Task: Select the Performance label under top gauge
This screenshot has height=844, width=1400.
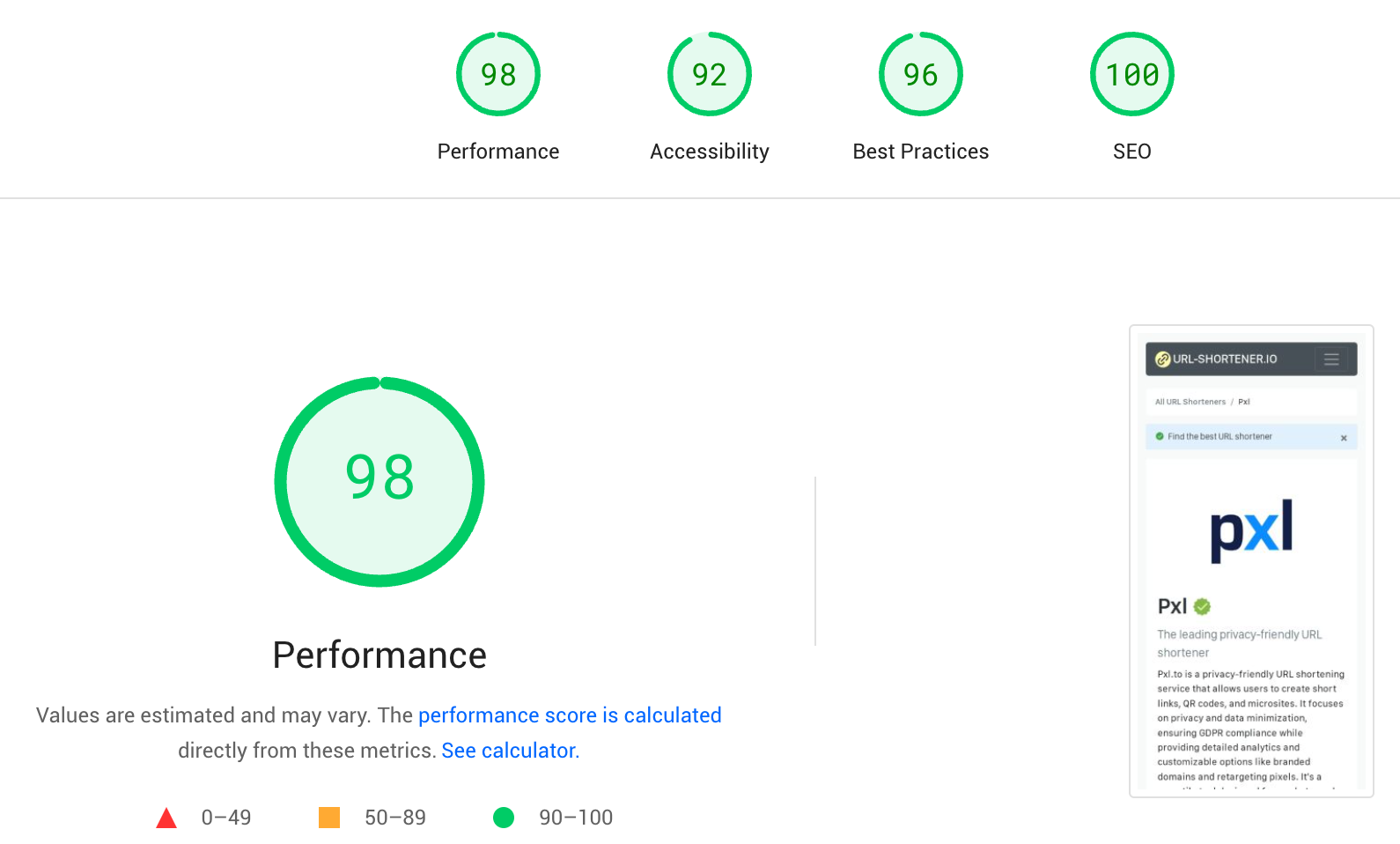Action: point(498,152)
